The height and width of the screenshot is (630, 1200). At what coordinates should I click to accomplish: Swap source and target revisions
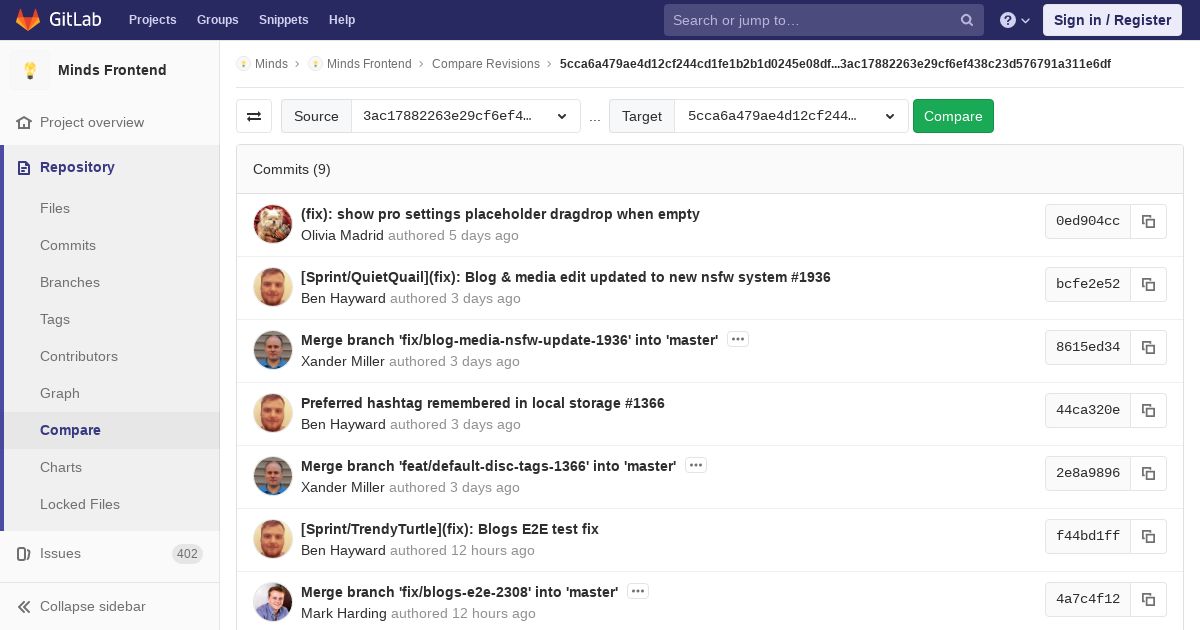254,116
